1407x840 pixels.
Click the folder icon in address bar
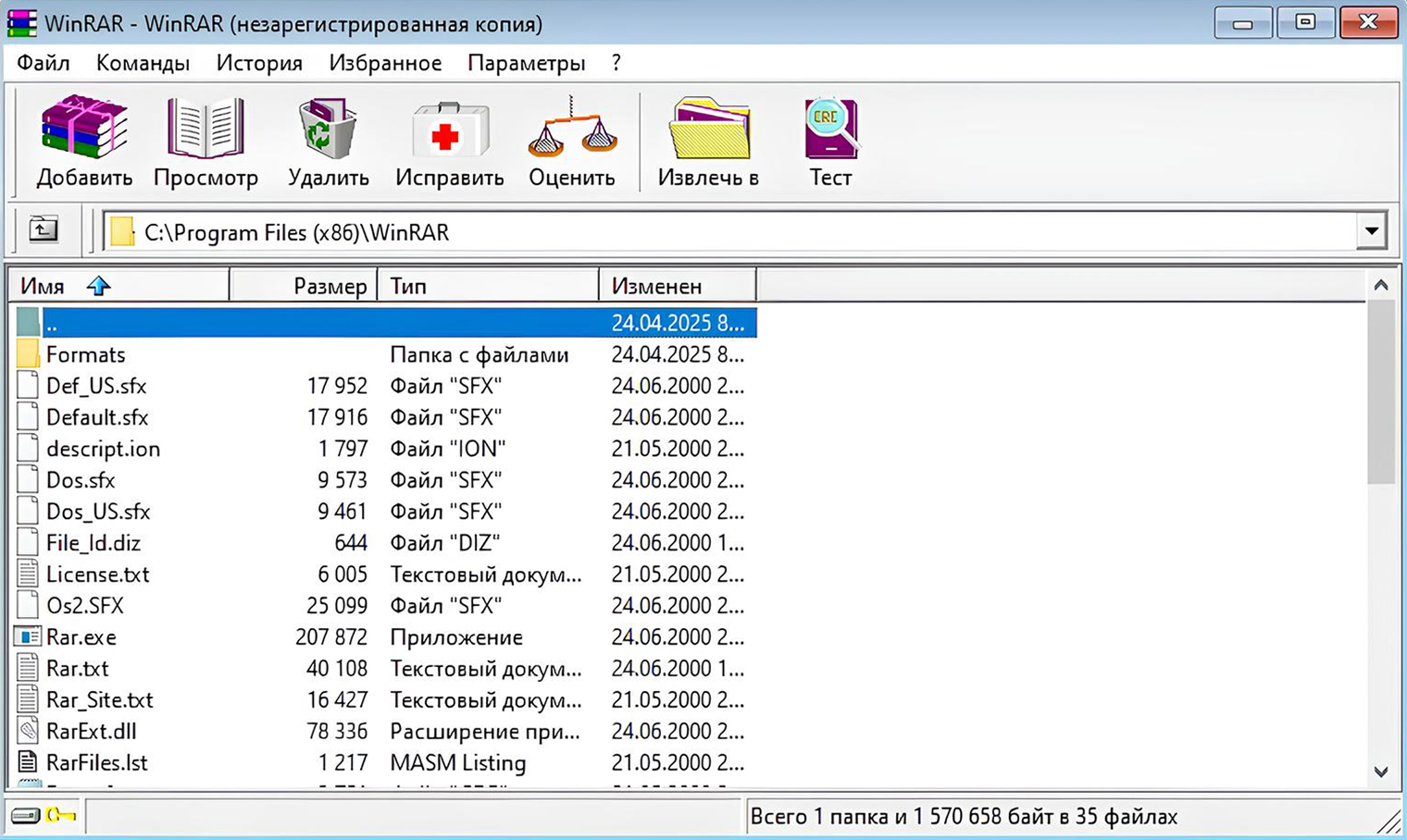(121, 231)
